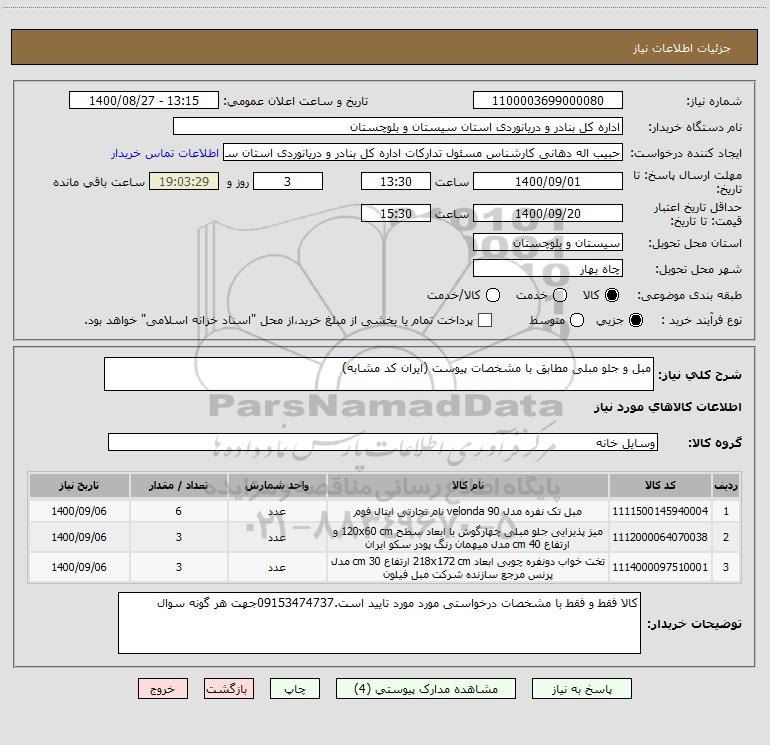Click the date 1400/09/06 in row 1
This screenshot has width=770, height=745.
click(x=79, y=511)
